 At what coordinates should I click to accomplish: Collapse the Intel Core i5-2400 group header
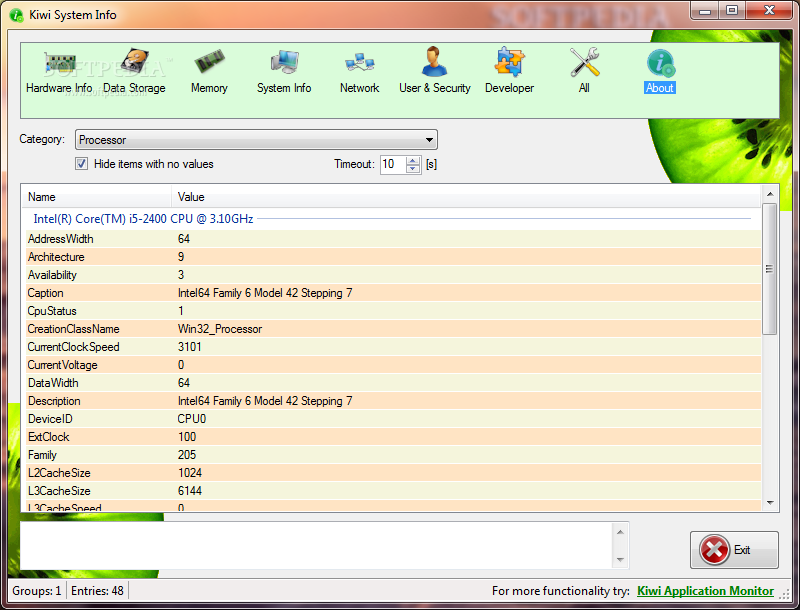point(143,219)
